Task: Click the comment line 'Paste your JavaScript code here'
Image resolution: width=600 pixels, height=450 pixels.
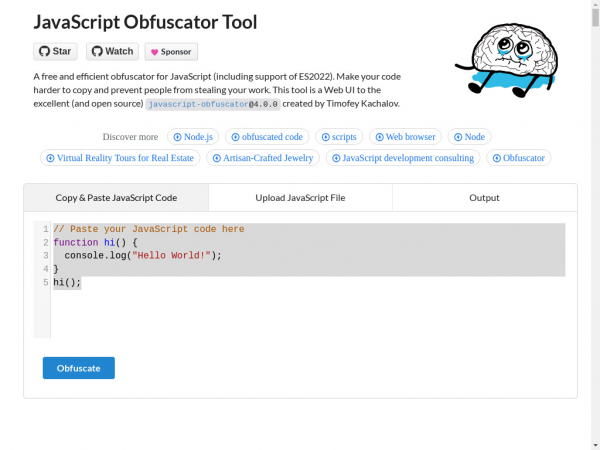Action: point(149,229)
